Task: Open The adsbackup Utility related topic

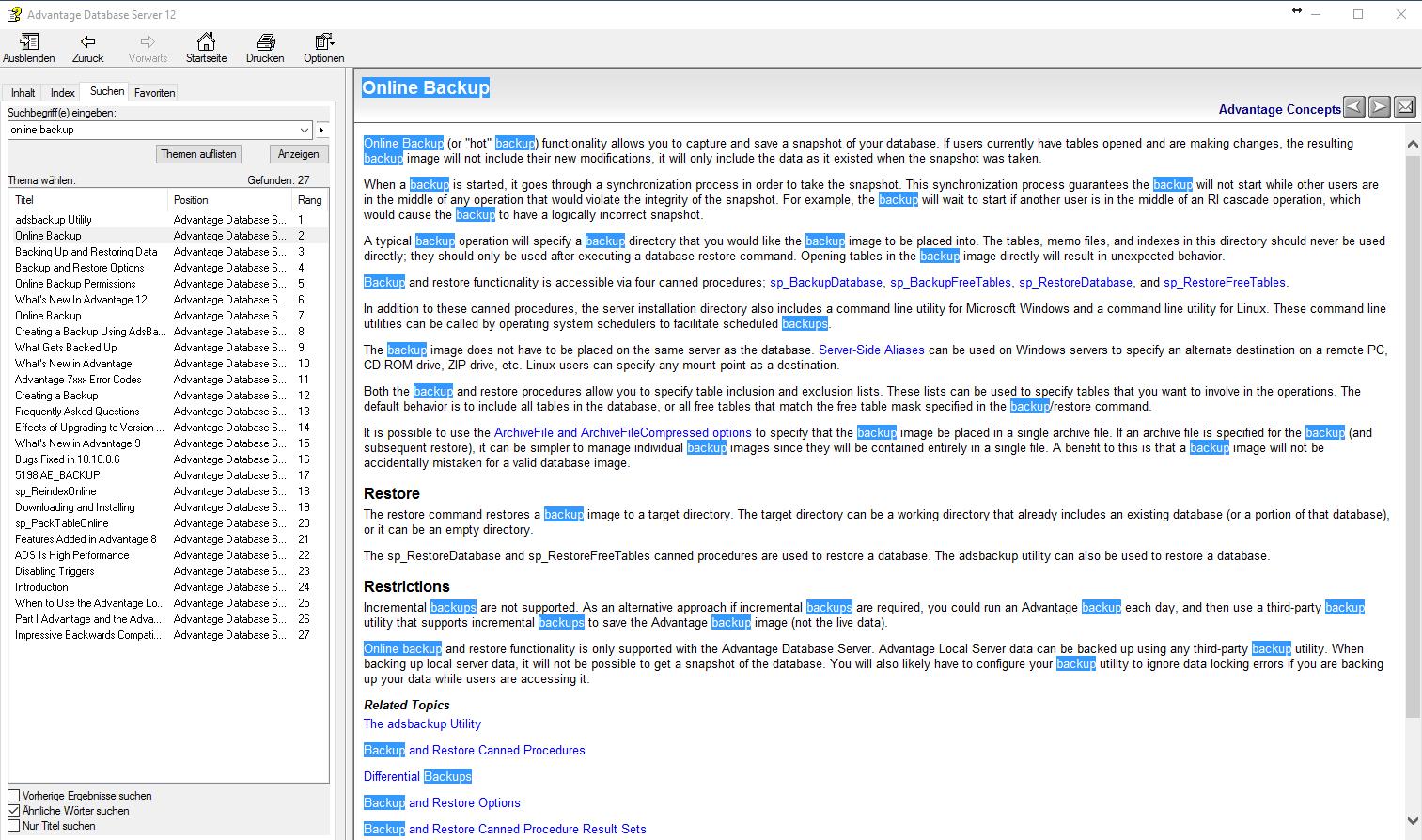Action: pyautogui.click(x=422, y=724)
